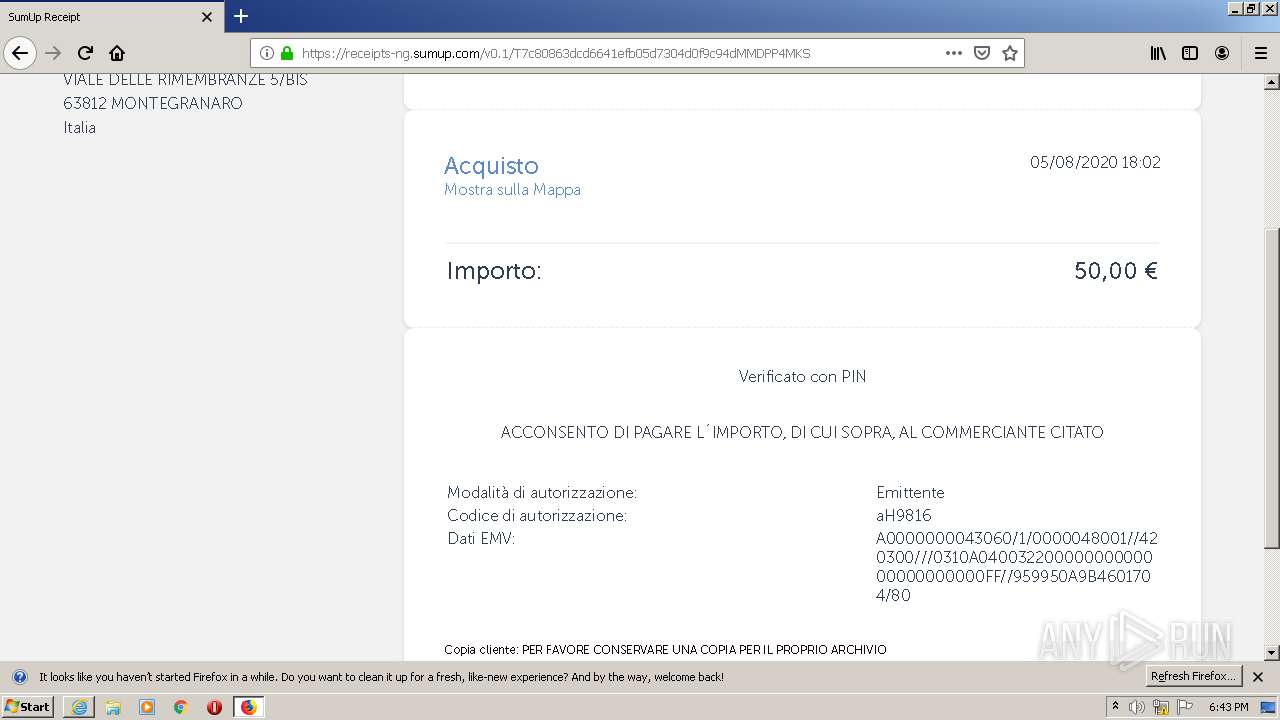Image resolution: width=1280 pixels, height=720 pixels.
Task: Click the Dati EMV label
Action: point(480,539)
